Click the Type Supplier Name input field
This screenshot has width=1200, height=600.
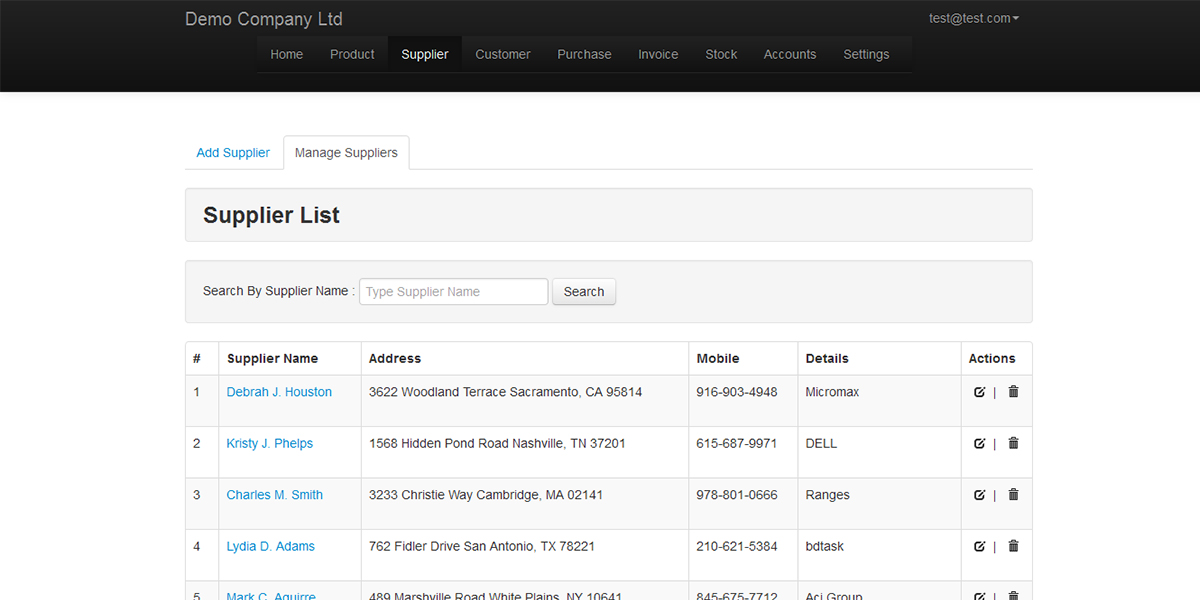click(x=453, y=291)
